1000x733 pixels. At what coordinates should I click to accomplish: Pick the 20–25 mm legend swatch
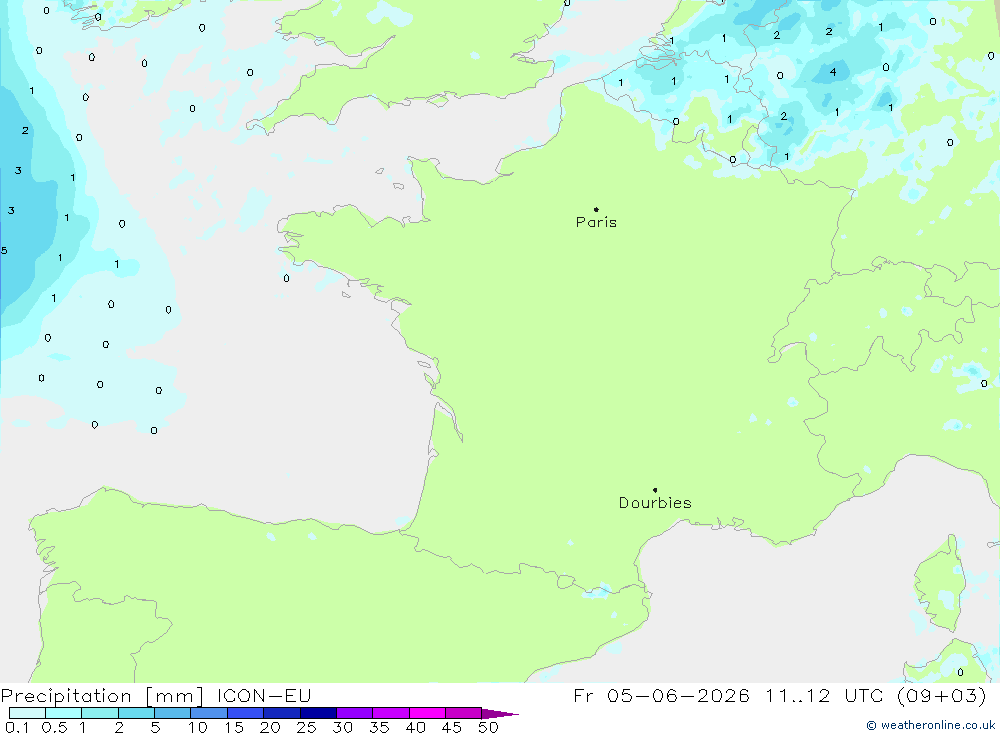[281, 713]
